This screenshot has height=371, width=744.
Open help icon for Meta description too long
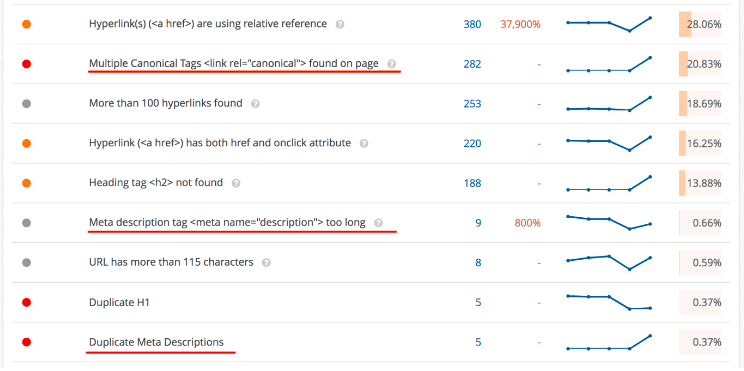[378, 223]
